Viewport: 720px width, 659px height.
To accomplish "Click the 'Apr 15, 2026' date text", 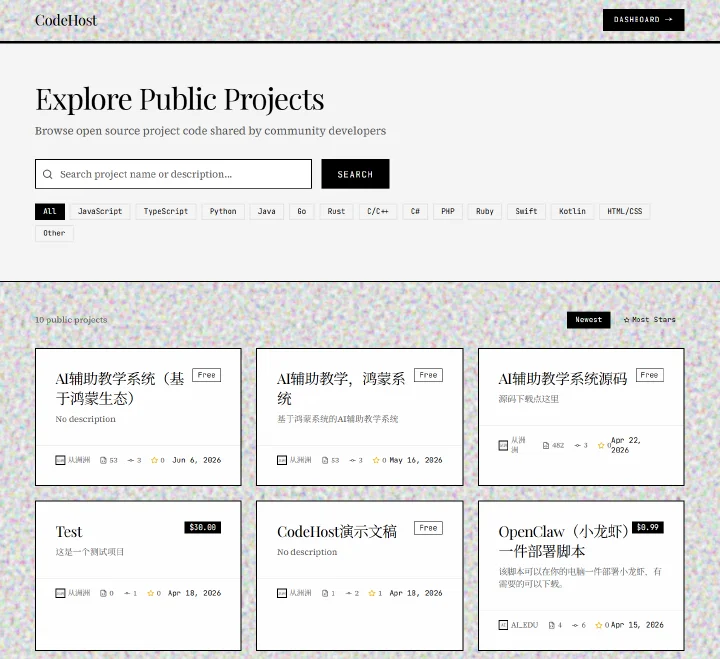I will click(x=637, y=625).
